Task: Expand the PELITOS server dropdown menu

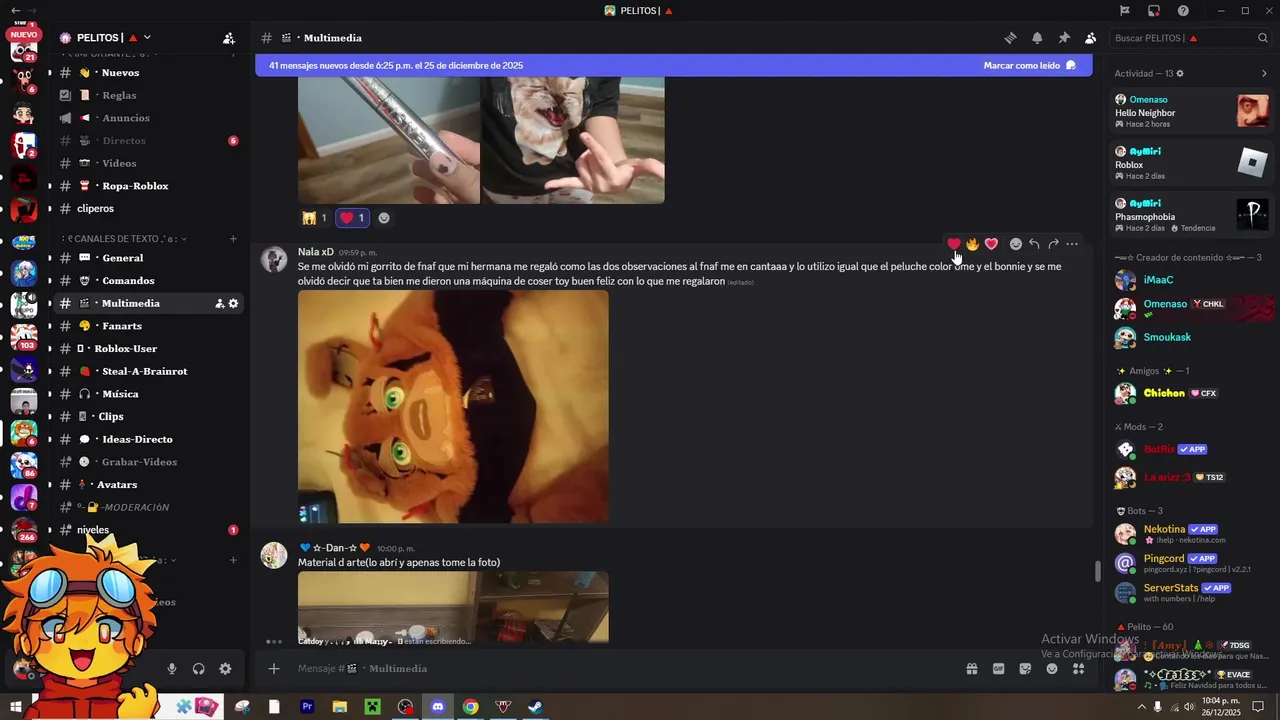Action: [x=147, y=38]
